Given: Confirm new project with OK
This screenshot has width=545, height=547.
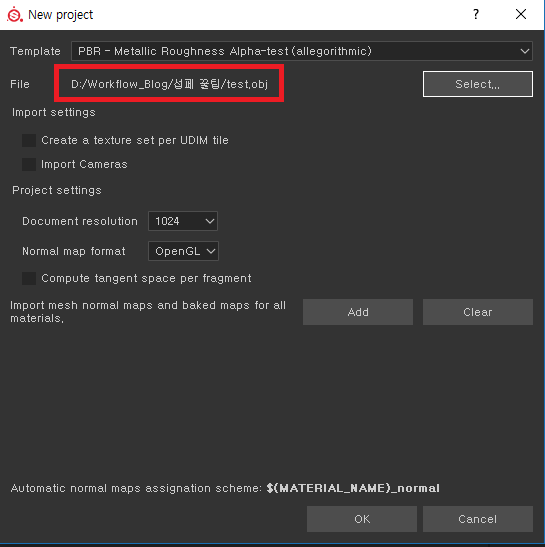Looking at the screenshot, I should [362, 519].
